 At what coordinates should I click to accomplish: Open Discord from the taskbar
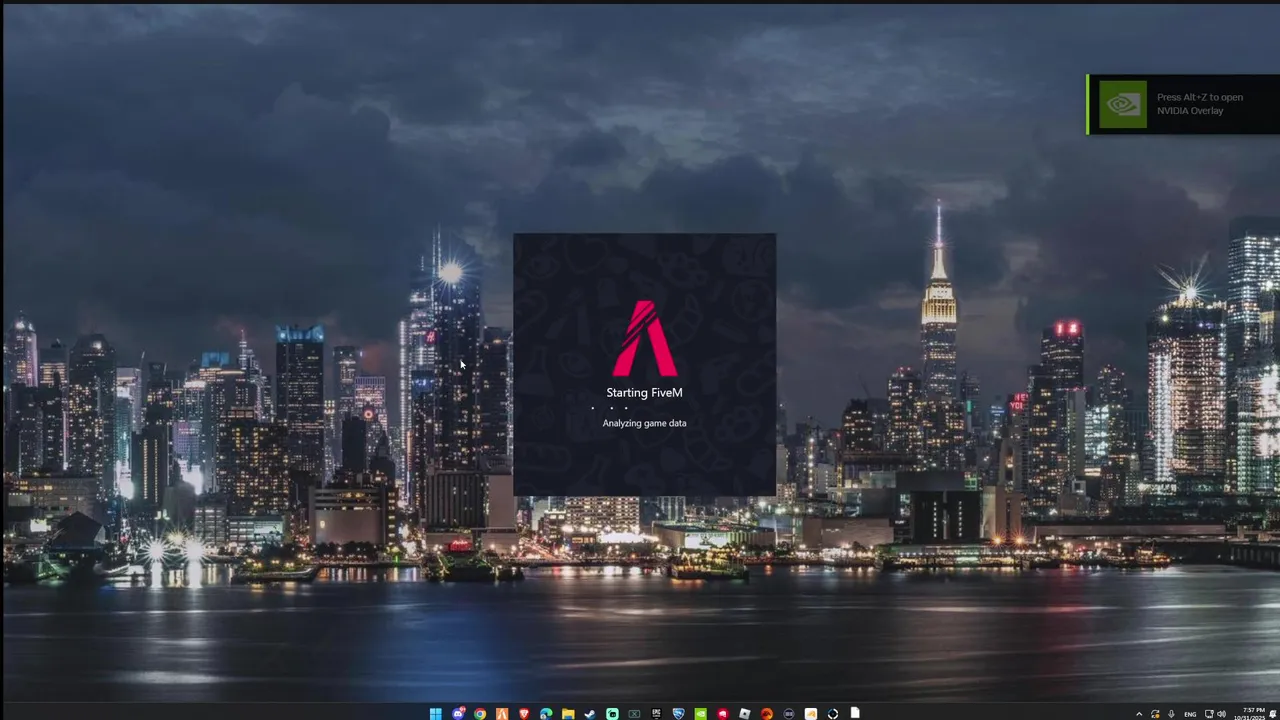(459, 714)
